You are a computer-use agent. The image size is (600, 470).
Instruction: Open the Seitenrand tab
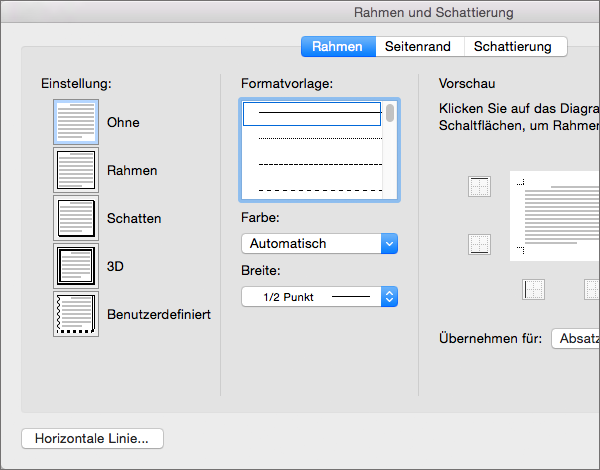pos(420,47)
